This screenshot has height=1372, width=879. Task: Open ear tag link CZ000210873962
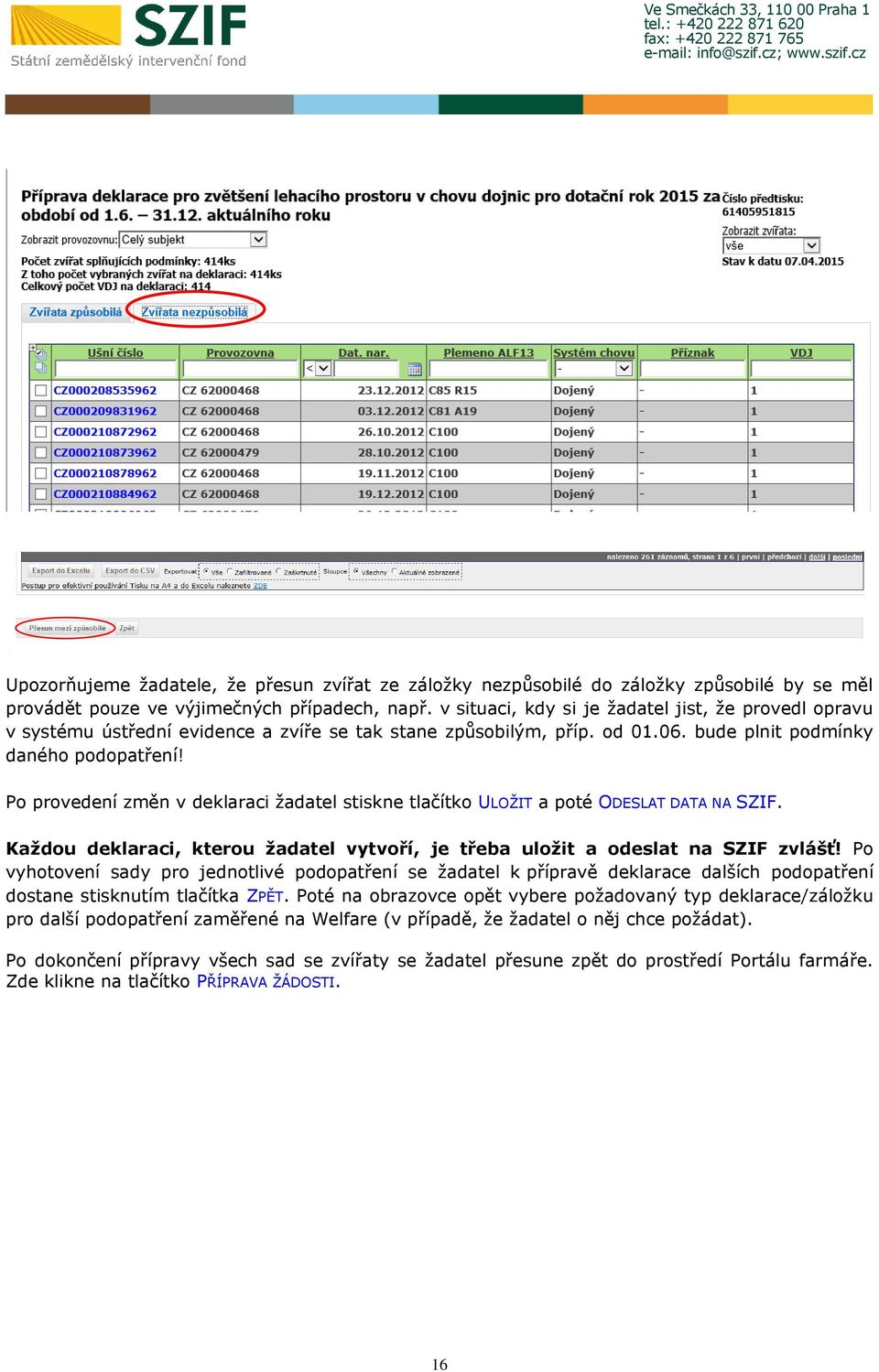pos(105,453)
